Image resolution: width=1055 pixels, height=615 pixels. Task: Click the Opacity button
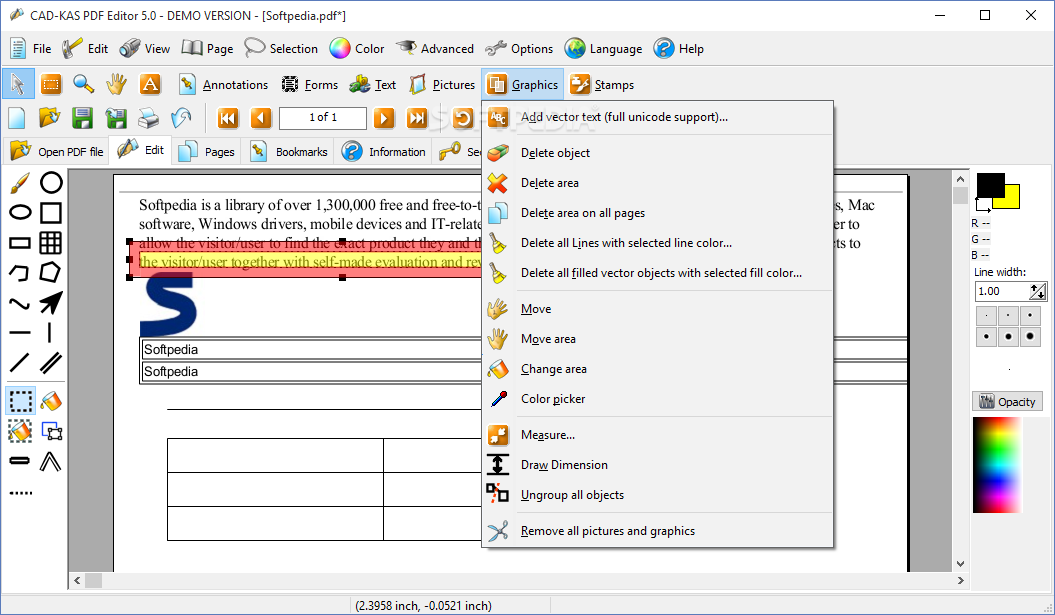click(x=1007, y=402)
